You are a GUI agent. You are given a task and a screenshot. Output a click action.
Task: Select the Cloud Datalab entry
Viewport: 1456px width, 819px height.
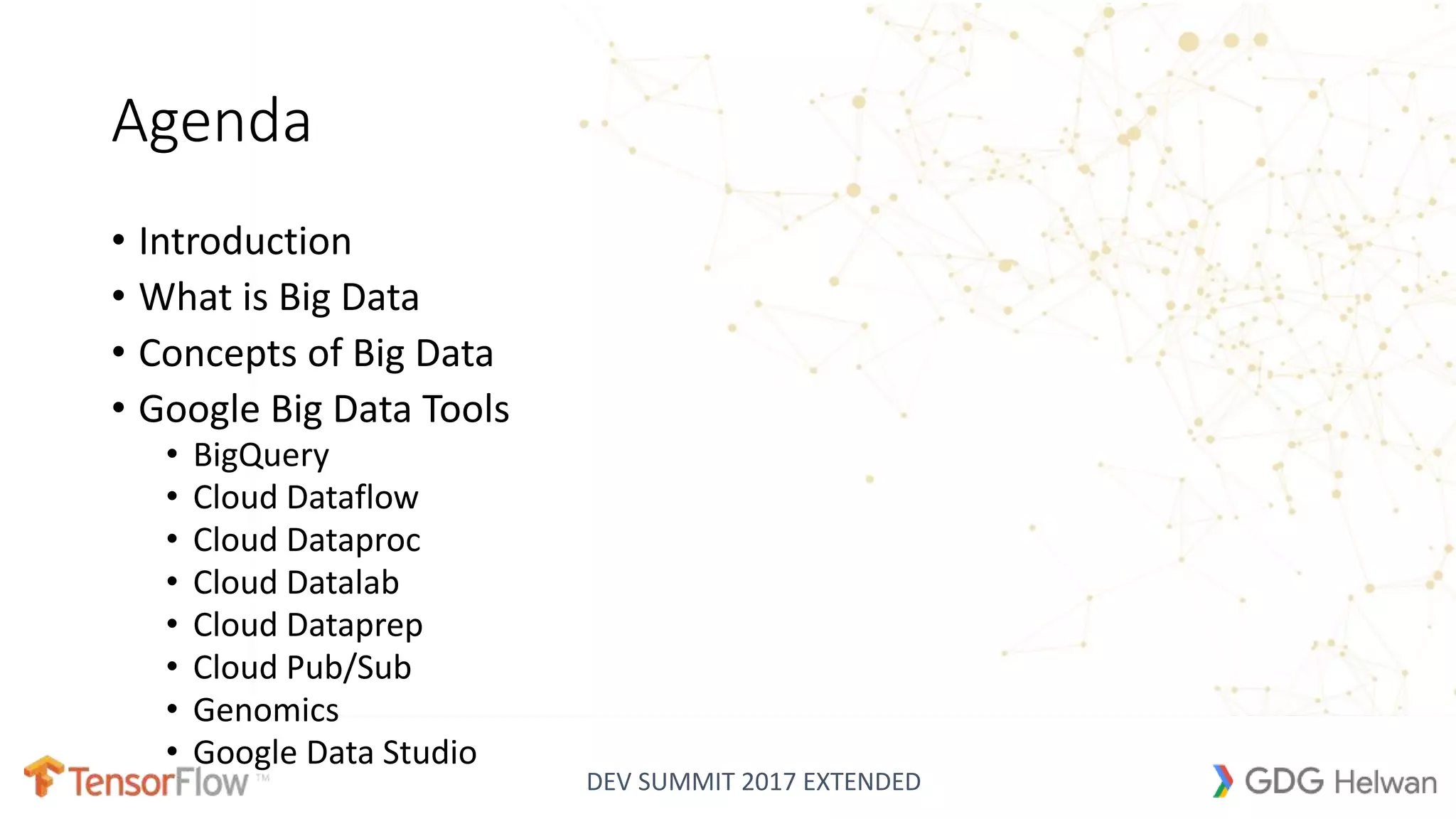(296, 582)
